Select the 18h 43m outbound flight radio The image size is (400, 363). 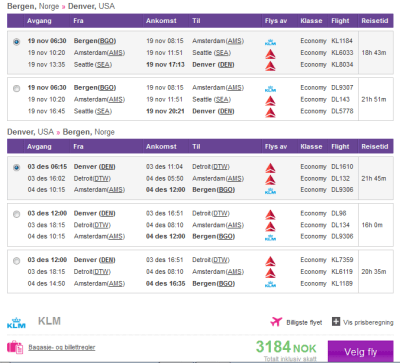[x=16, y=42]
